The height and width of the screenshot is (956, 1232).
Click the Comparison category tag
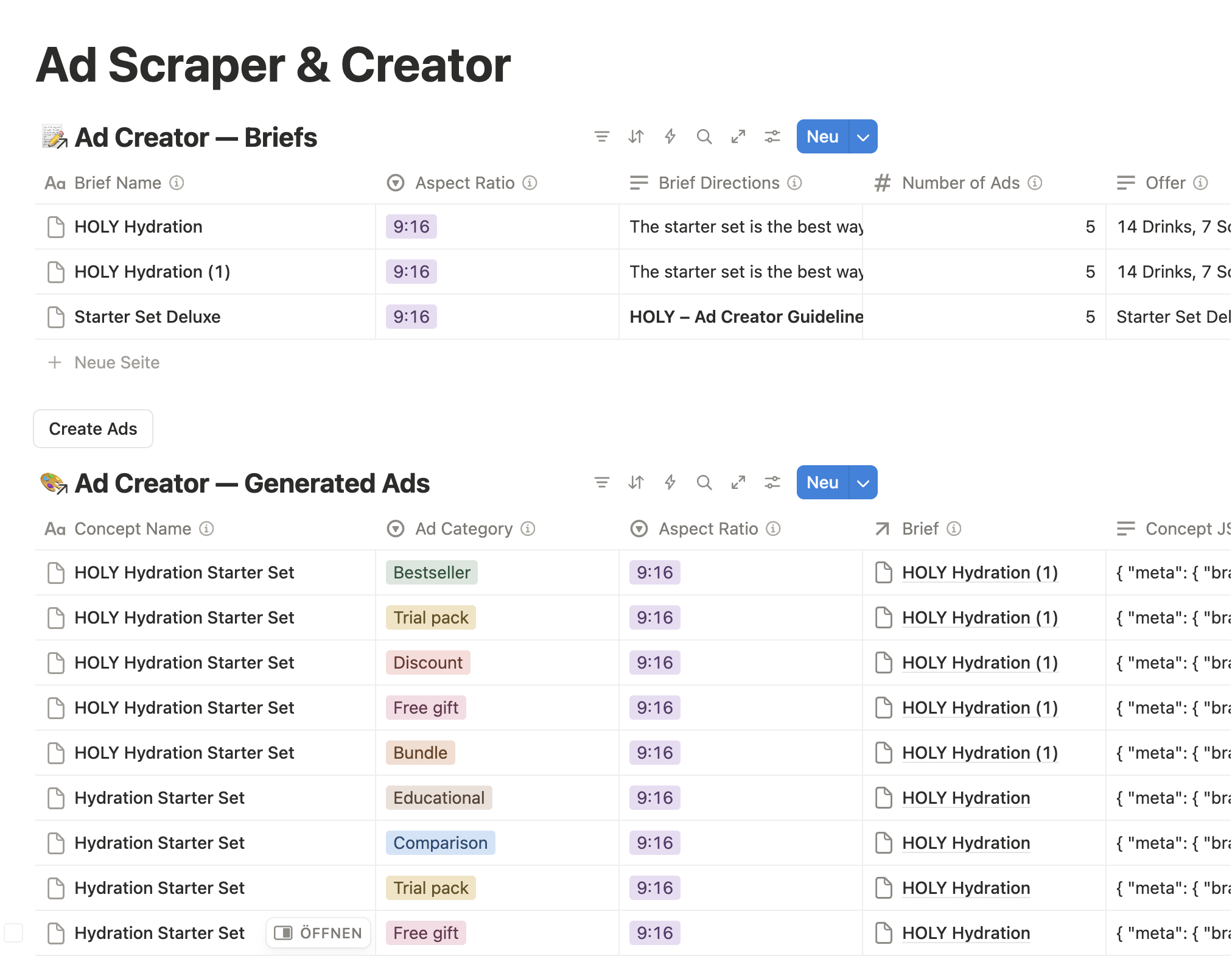point(440,843)
